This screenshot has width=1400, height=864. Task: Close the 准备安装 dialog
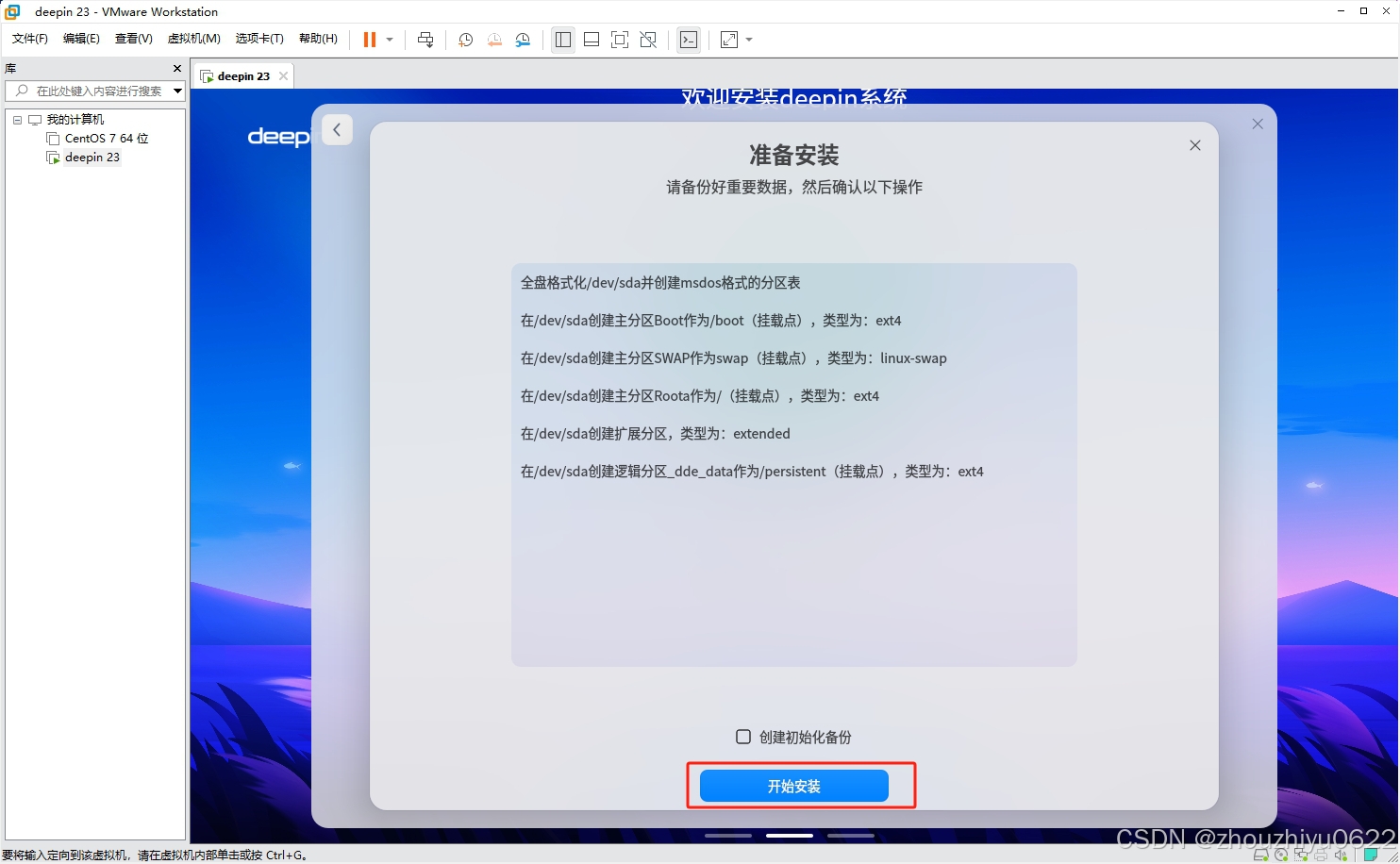coord(1195,145)
